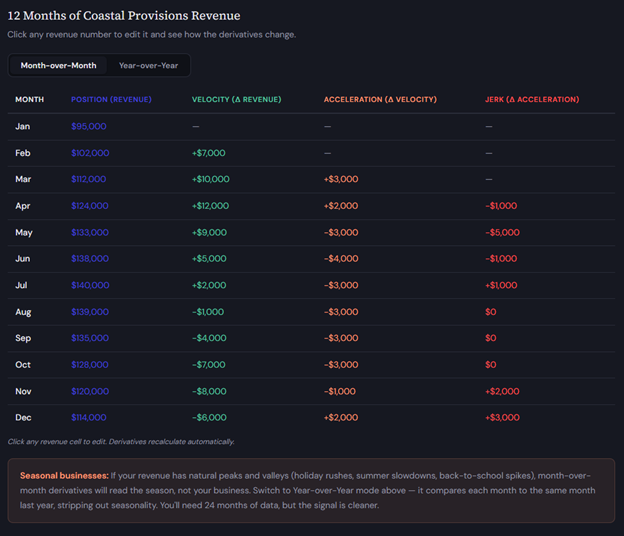Click the Velocity (Δ Revenue) column header
Image resolution: width=624 pixels, height=536 pixels.
coord(236,99)
